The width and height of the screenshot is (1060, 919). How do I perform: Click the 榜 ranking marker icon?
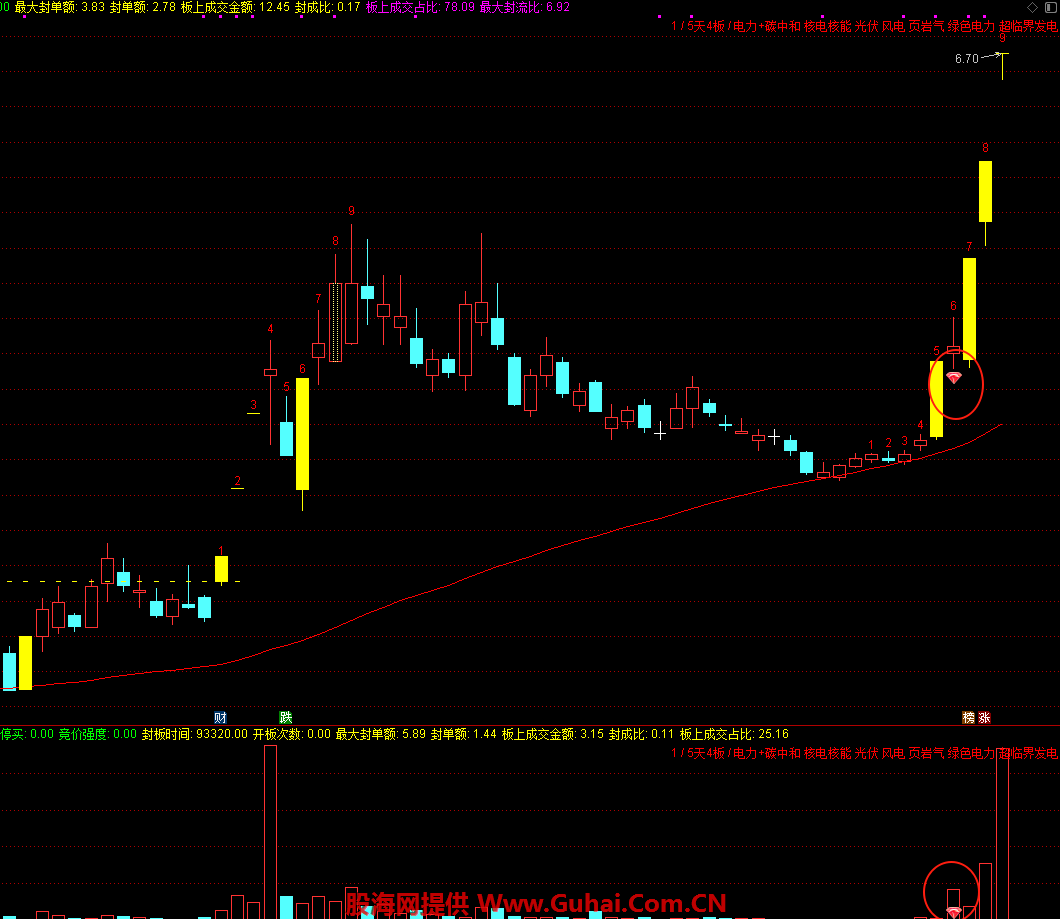(x=969, y=717)
